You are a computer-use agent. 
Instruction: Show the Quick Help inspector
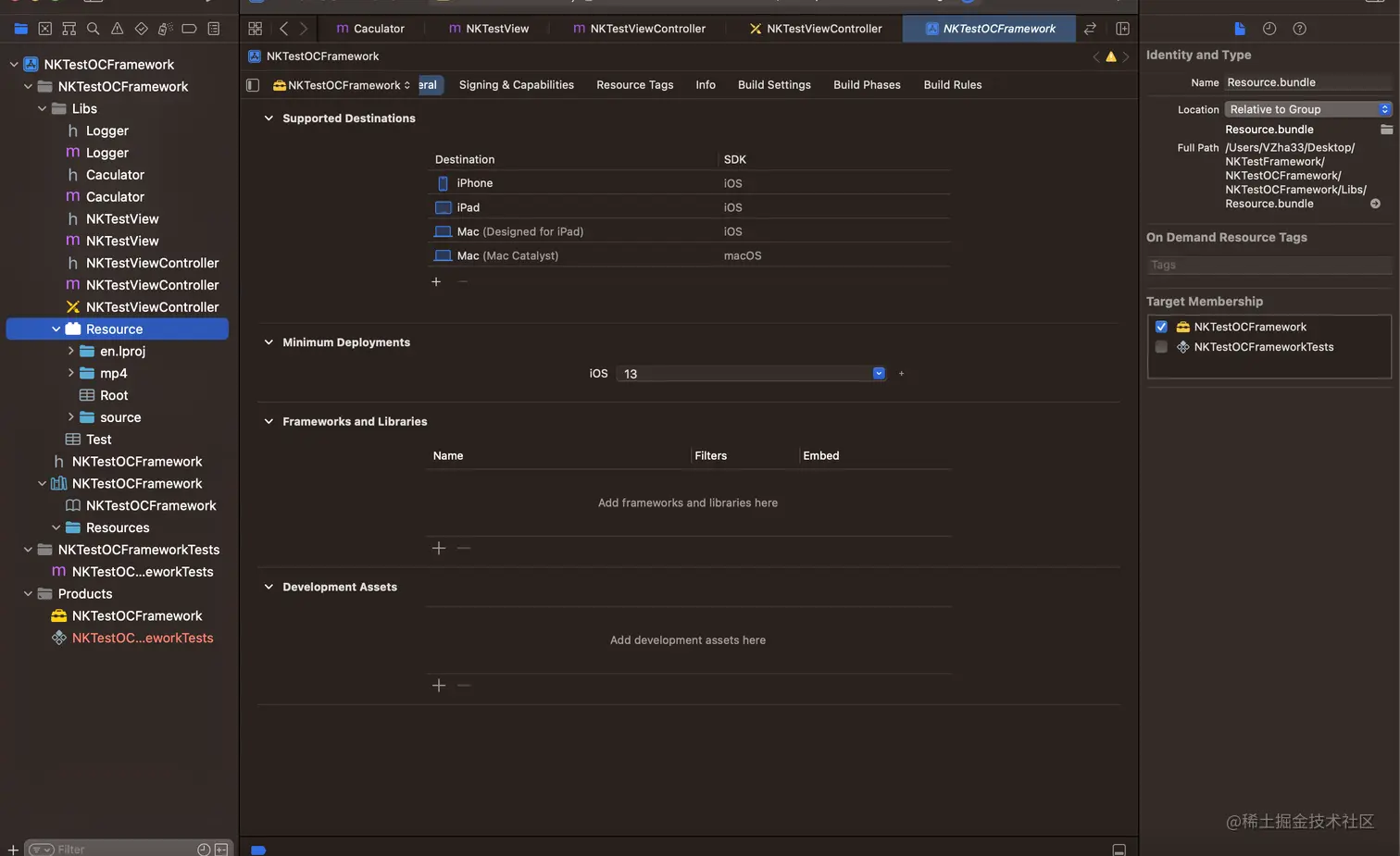1299,29
